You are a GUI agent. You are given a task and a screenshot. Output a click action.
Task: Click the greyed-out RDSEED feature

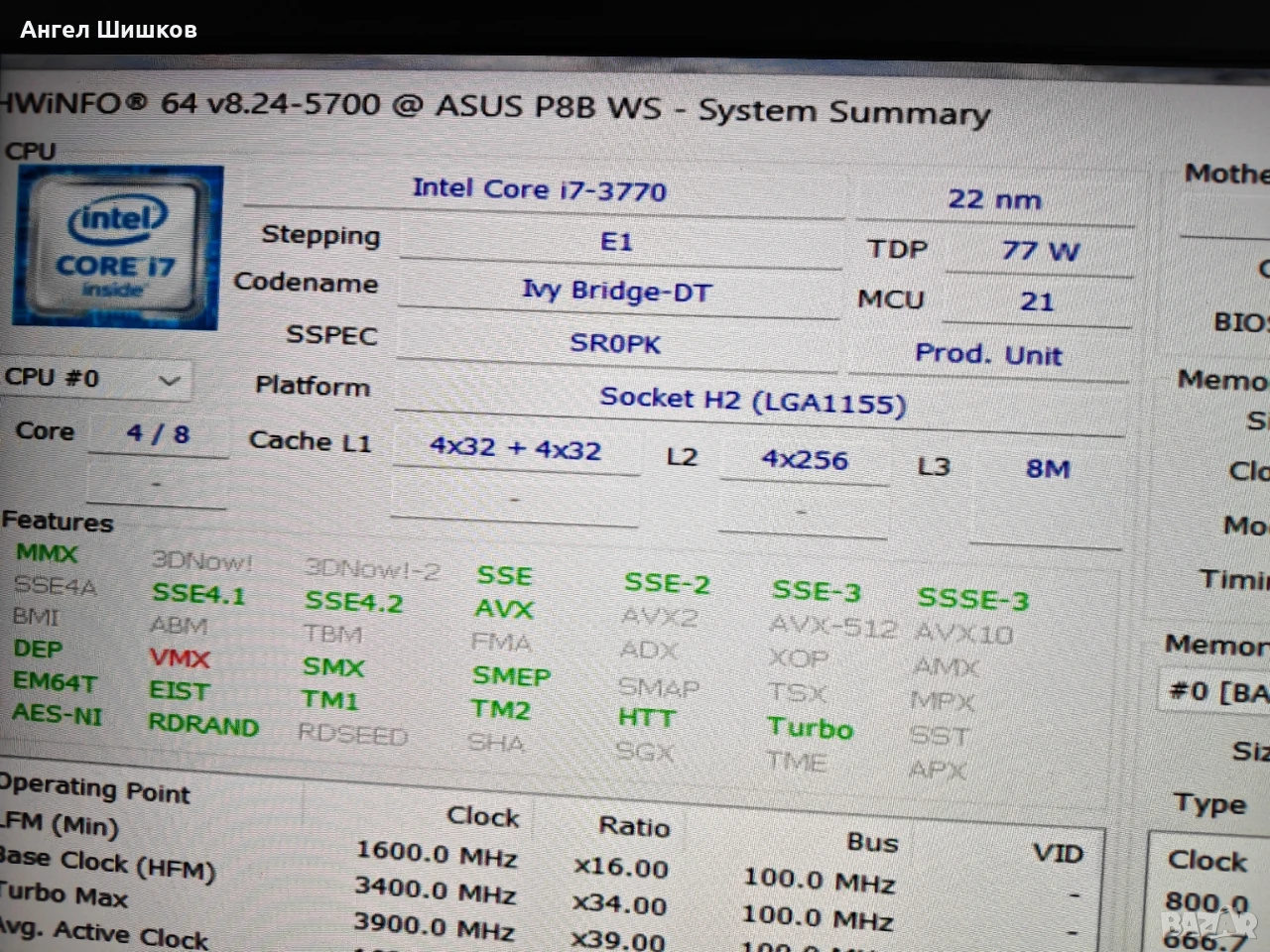click(352, 734)
